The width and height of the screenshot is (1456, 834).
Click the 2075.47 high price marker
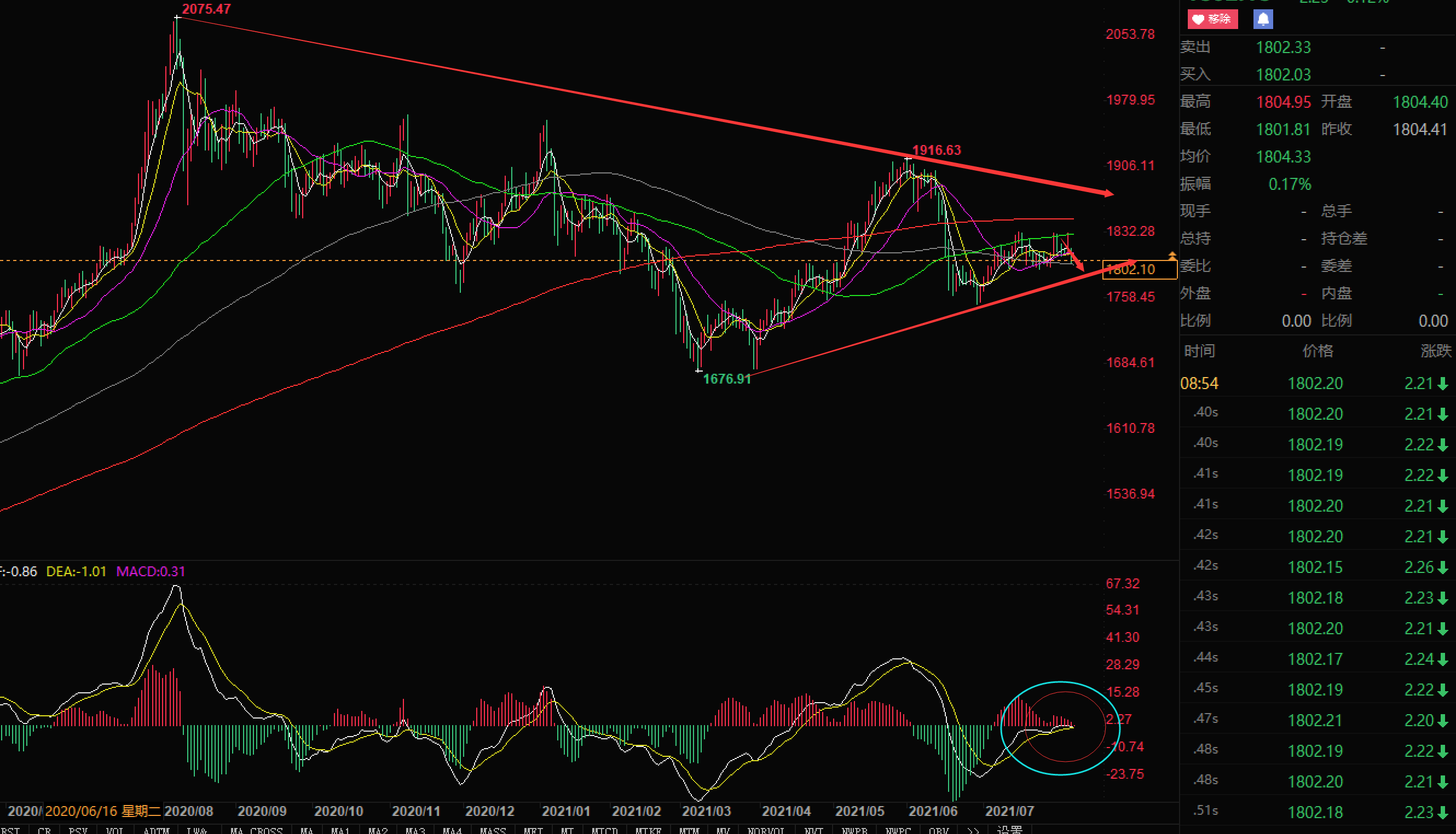[206, 9]
